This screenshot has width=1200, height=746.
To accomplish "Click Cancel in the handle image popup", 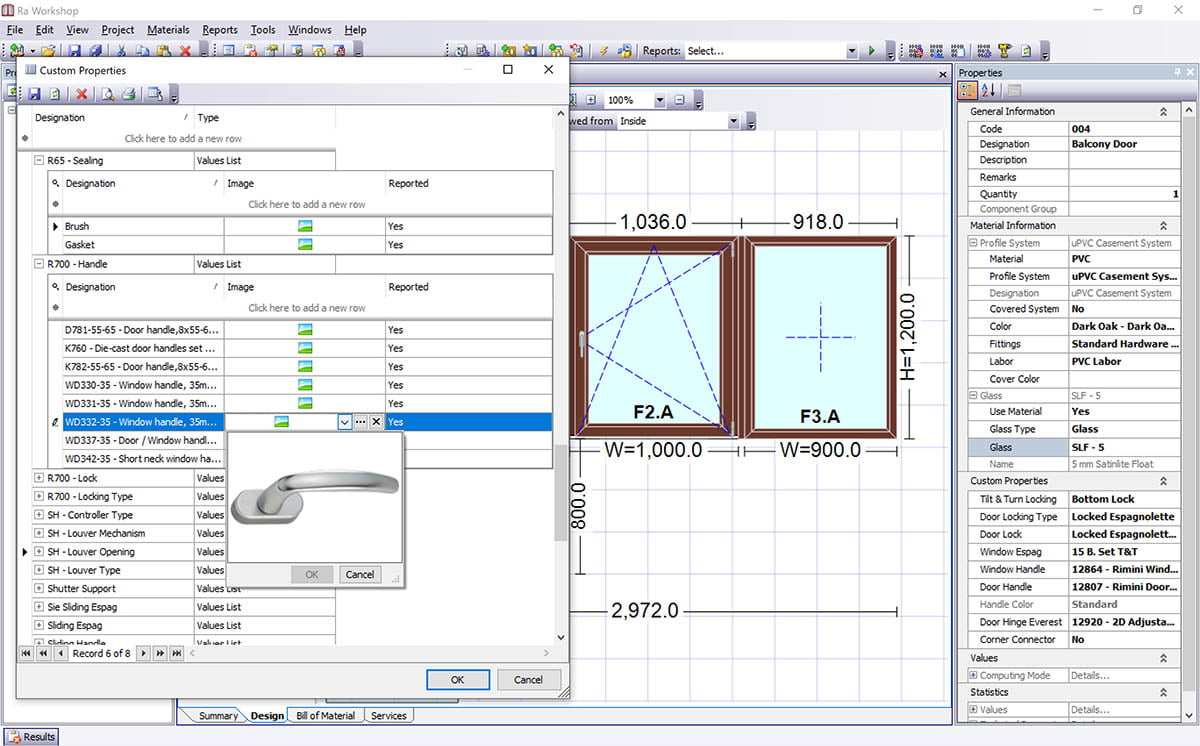I will click(359, 574).
